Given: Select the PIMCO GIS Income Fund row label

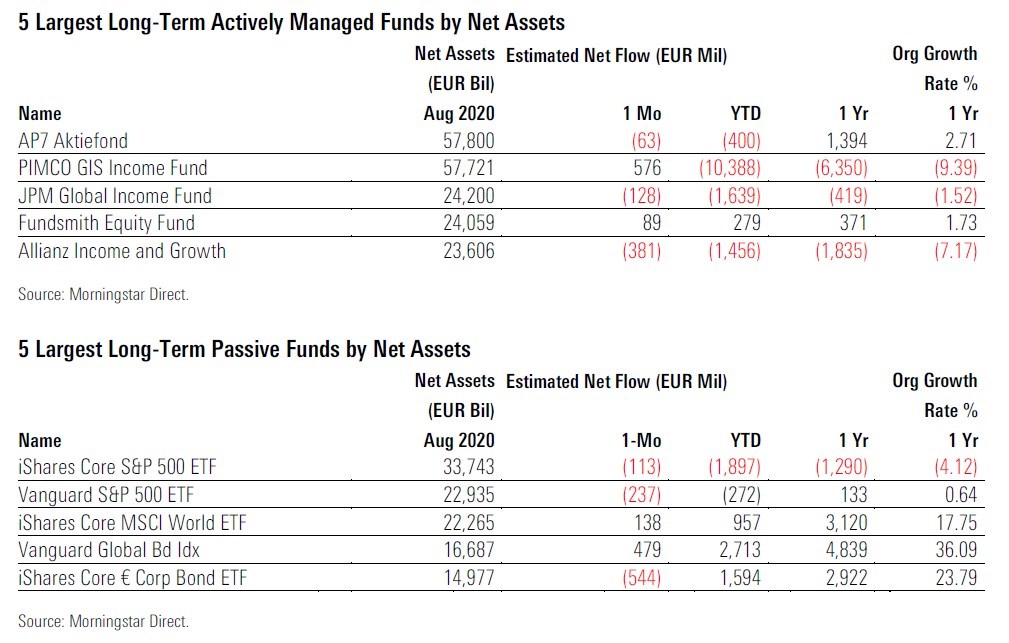Looking at the screenshot, I should [112, 168].
